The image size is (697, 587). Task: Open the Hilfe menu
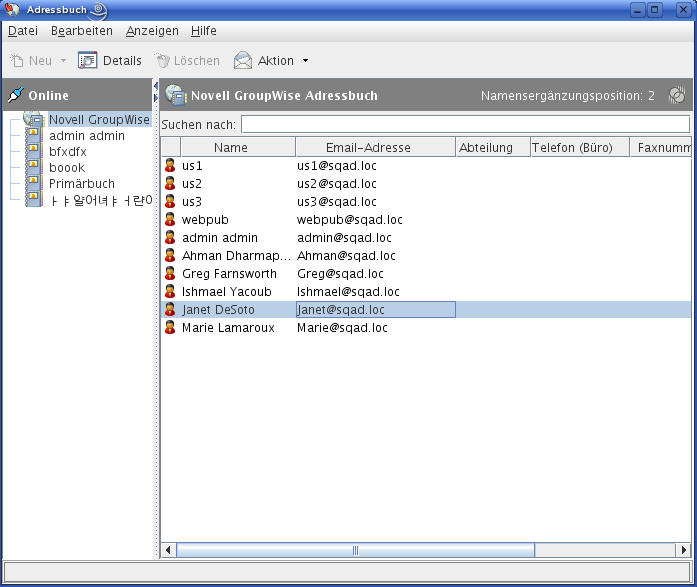pos(204,31)
